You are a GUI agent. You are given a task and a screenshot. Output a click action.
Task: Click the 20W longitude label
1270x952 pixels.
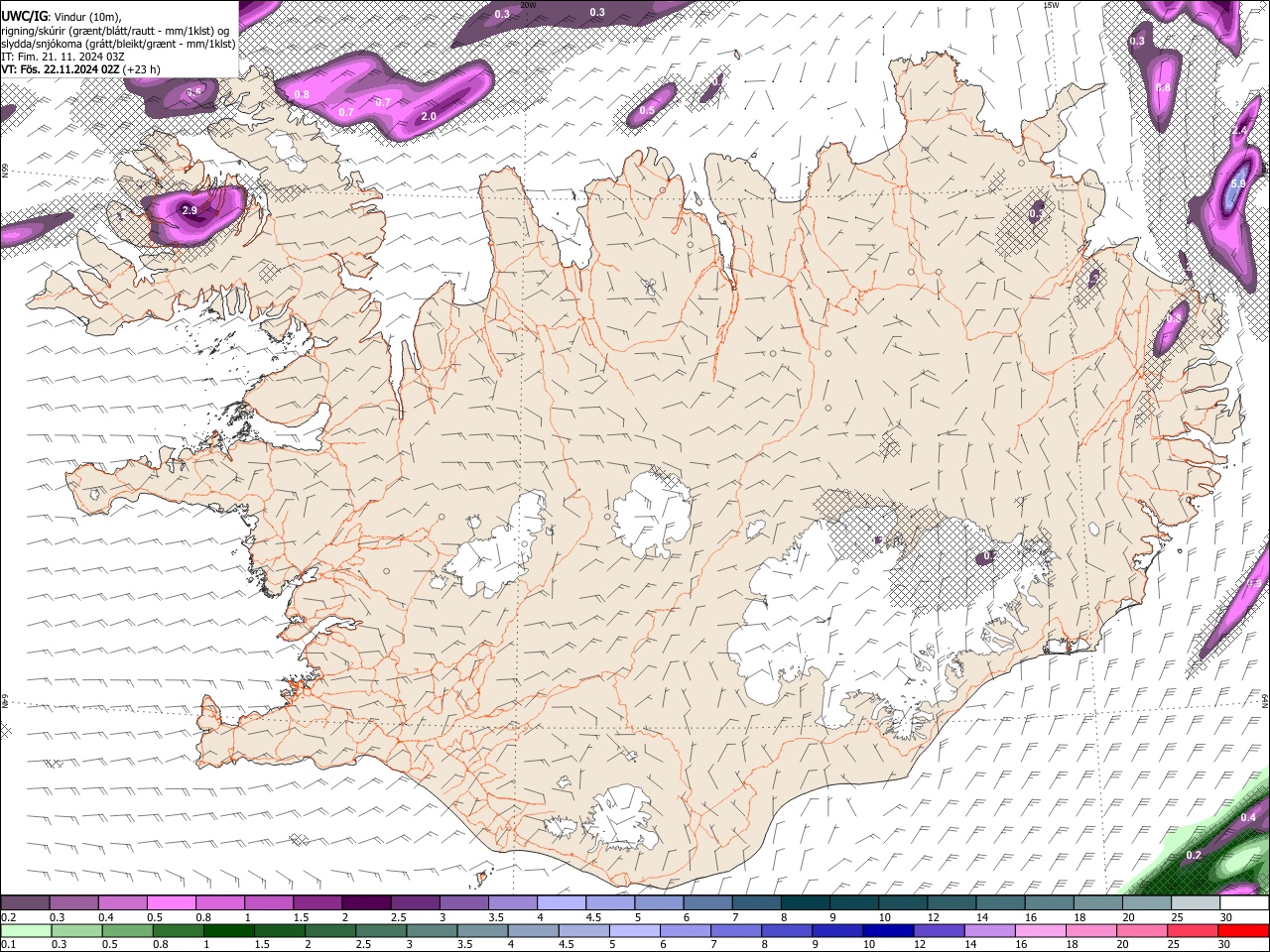pos(528,5)
